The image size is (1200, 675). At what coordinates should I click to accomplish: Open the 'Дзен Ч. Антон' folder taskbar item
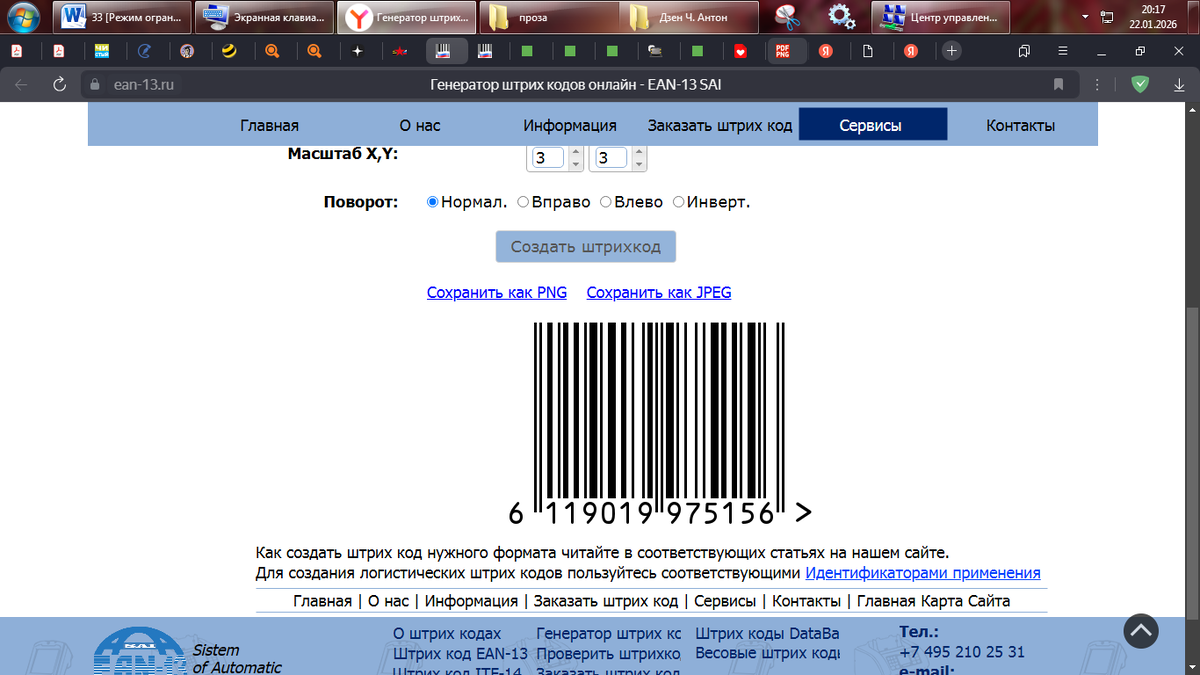point(690,16)
